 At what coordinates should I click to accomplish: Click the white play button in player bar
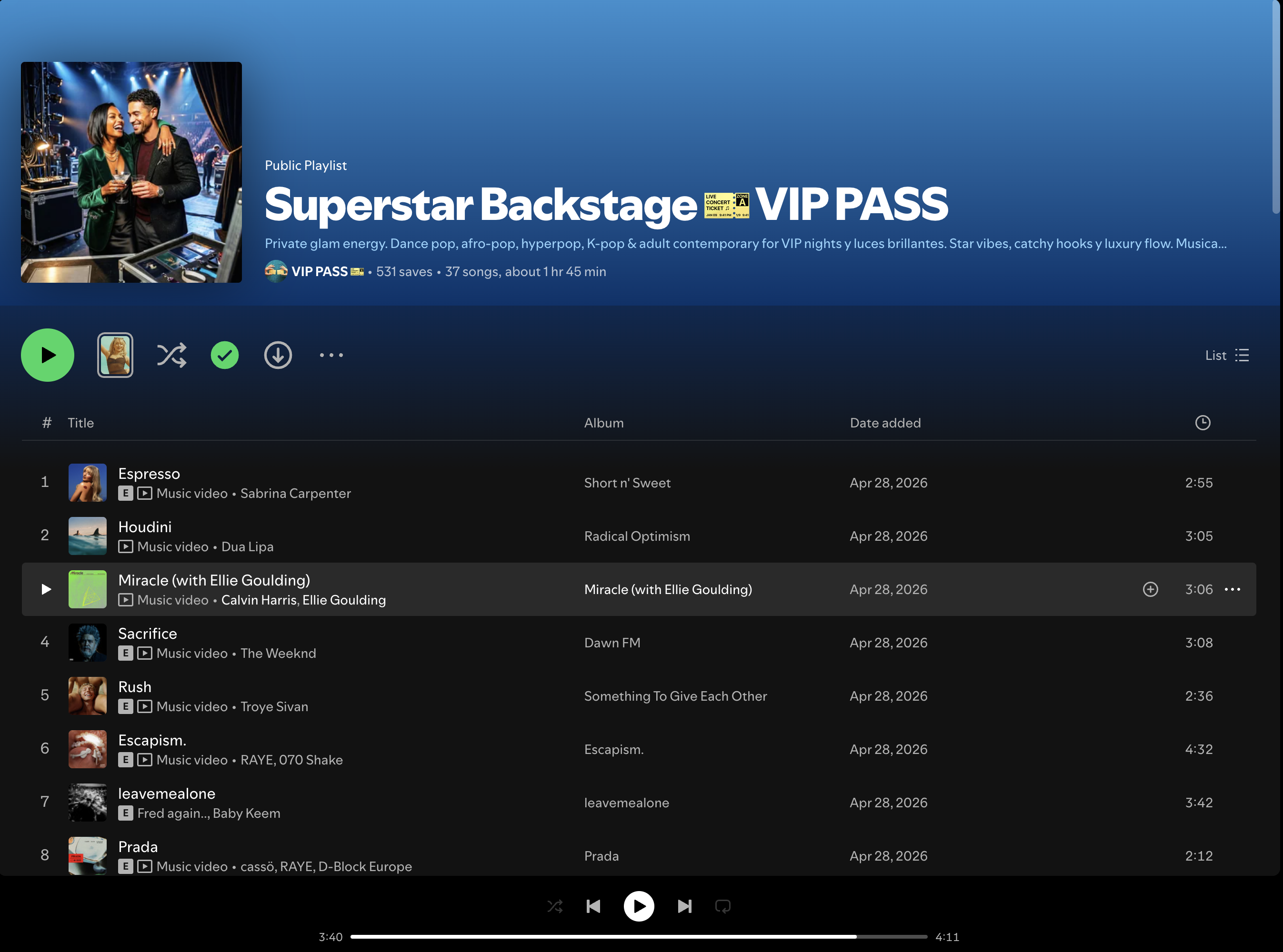pos(639,906)
